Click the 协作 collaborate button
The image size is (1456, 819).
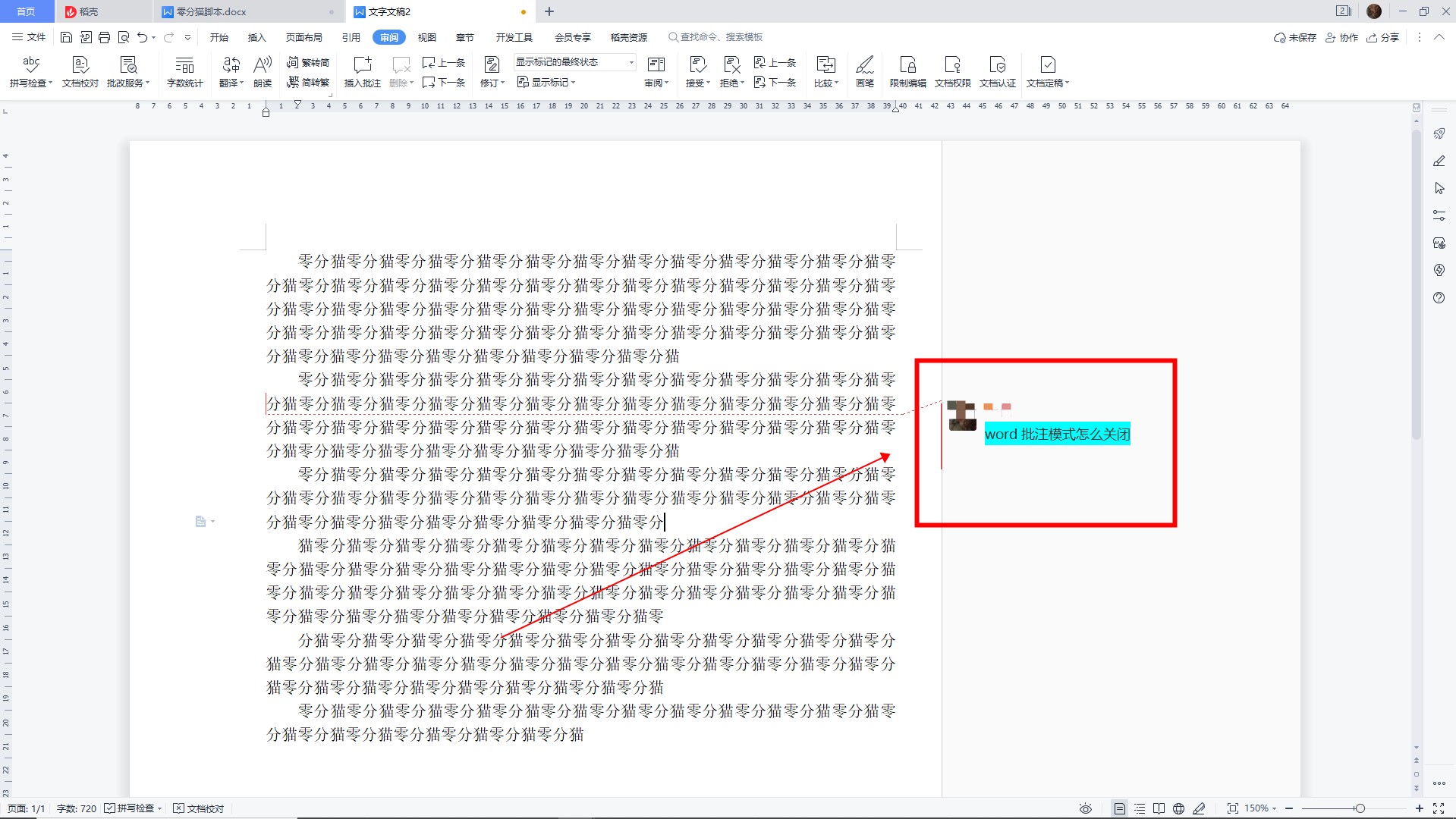(1341, 37)
